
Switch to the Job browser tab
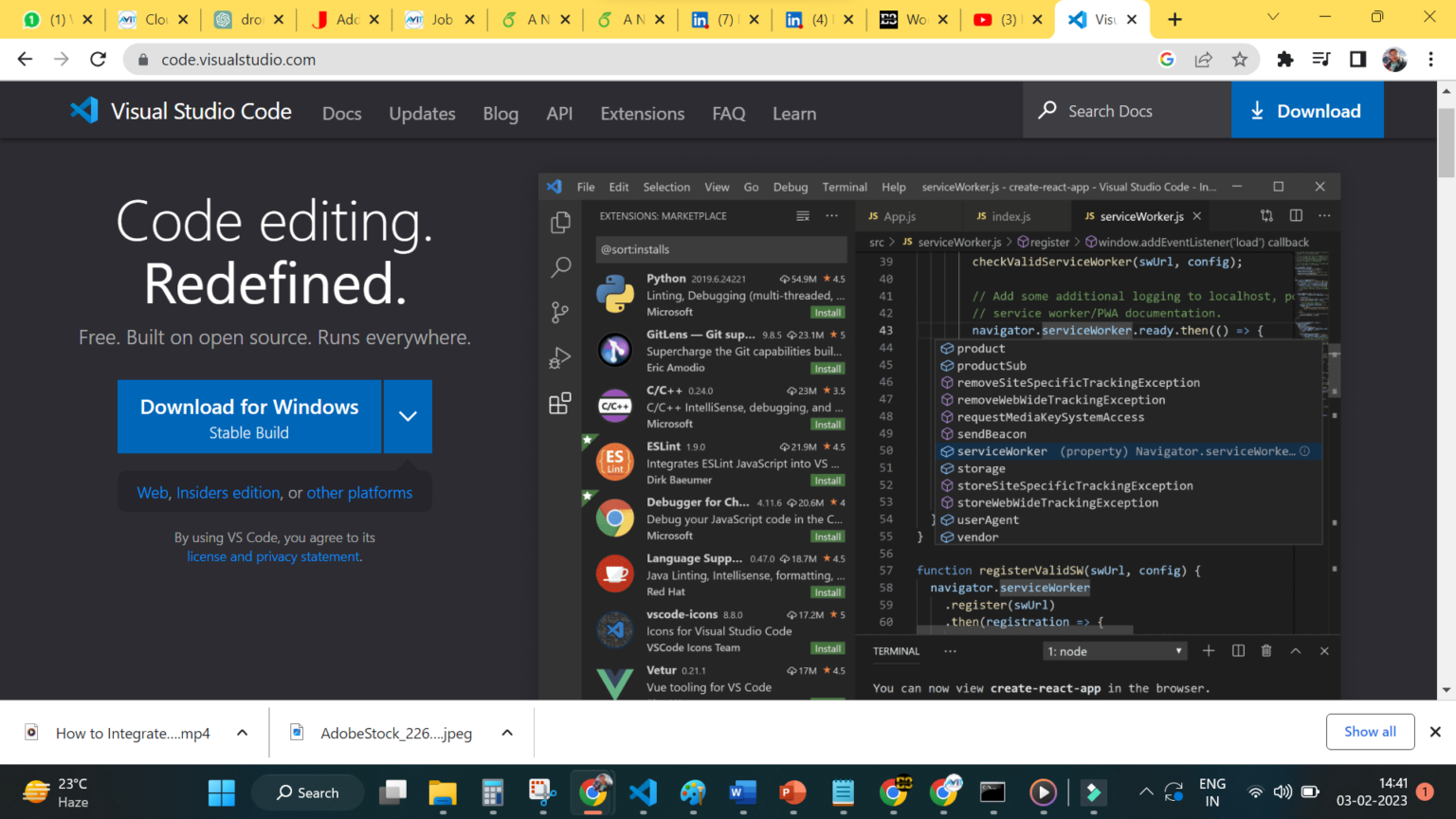[x=438, y=19]
